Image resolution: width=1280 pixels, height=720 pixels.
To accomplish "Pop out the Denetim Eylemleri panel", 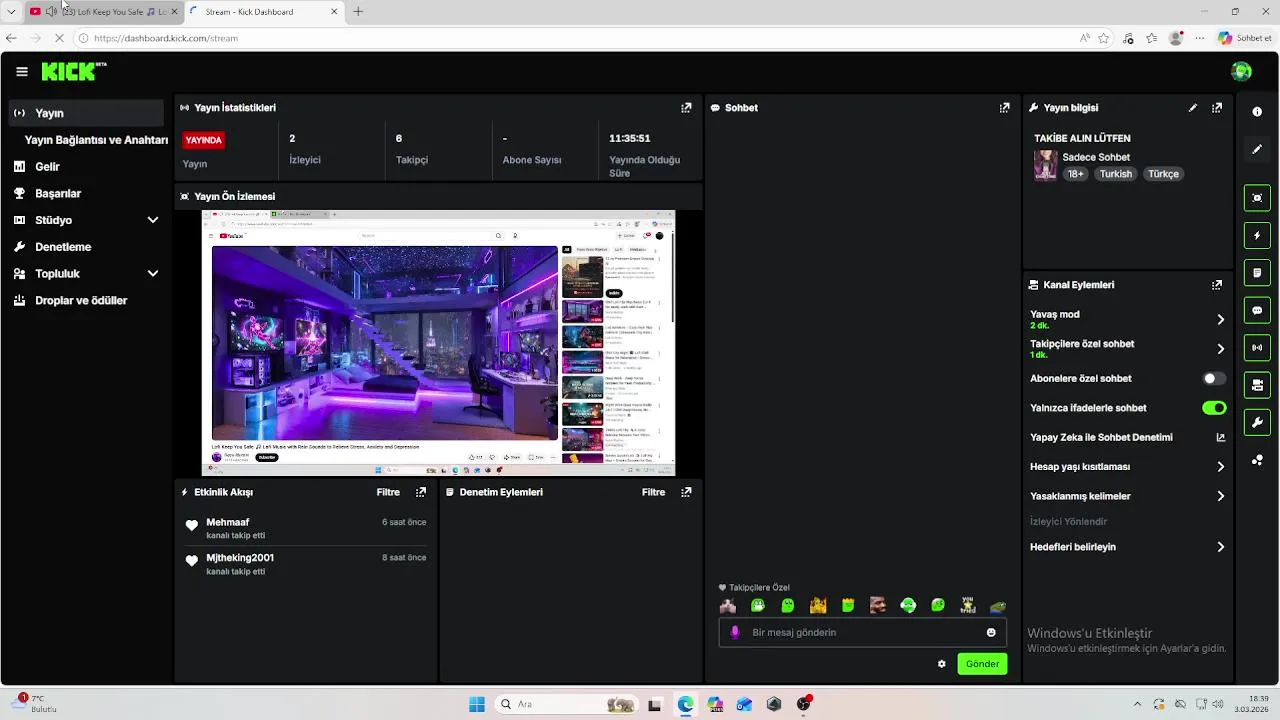I will coord(686,492).
